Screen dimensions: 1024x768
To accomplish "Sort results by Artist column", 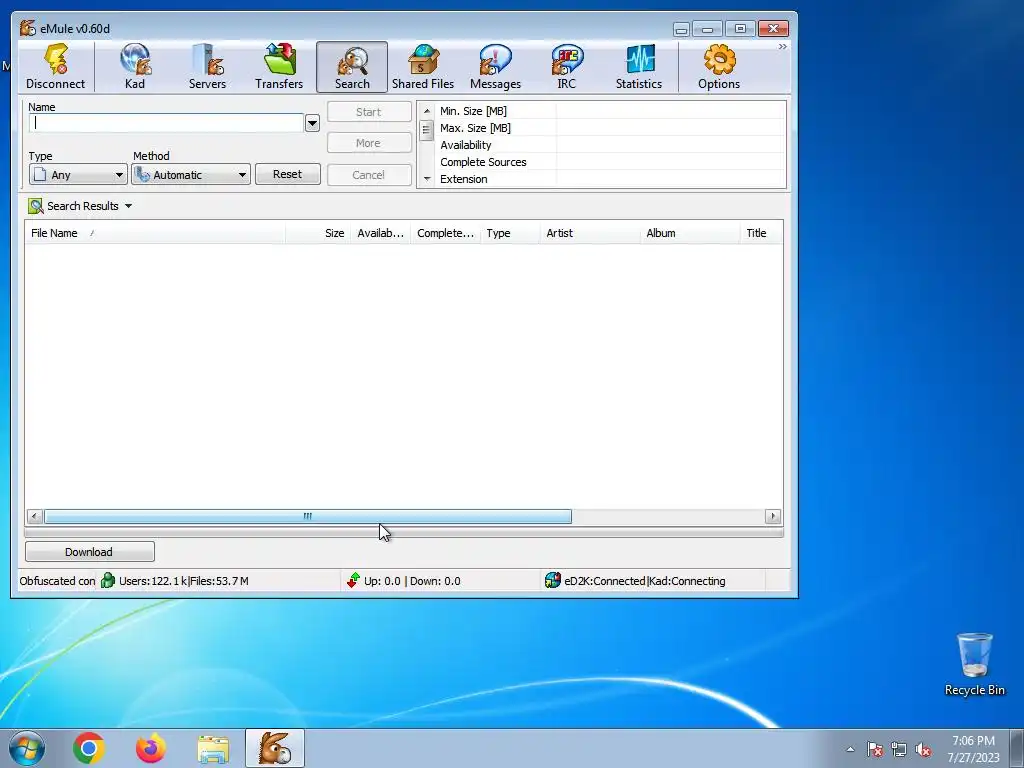I will coord(590,233).
